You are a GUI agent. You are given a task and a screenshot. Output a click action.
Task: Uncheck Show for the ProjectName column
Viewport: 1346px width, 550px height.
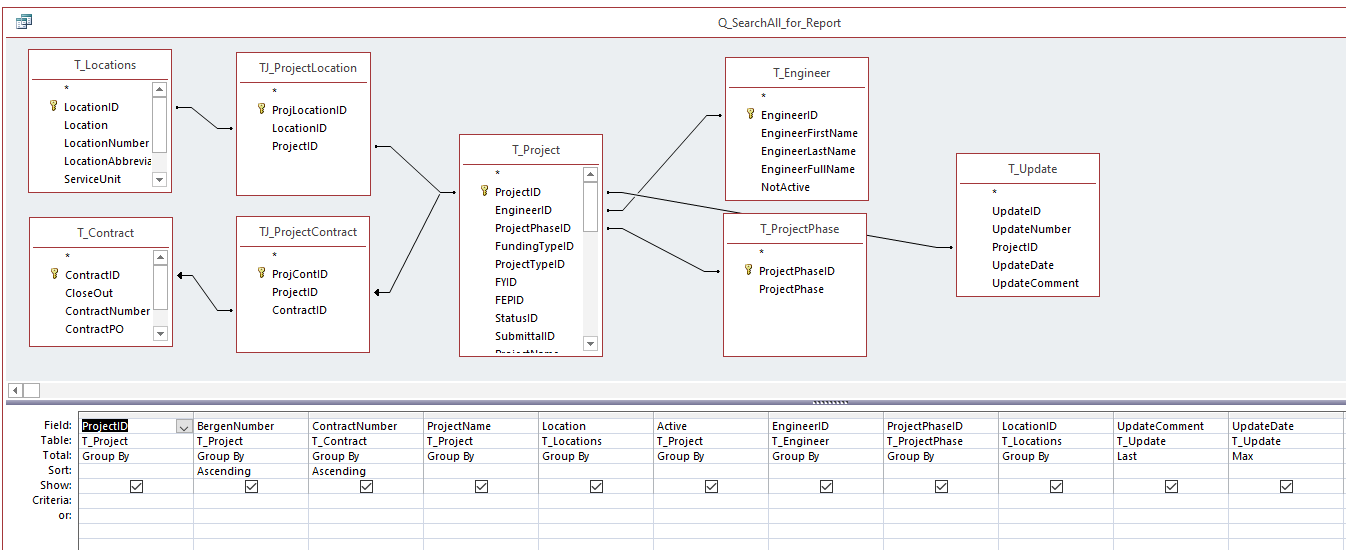pos(481,486)
